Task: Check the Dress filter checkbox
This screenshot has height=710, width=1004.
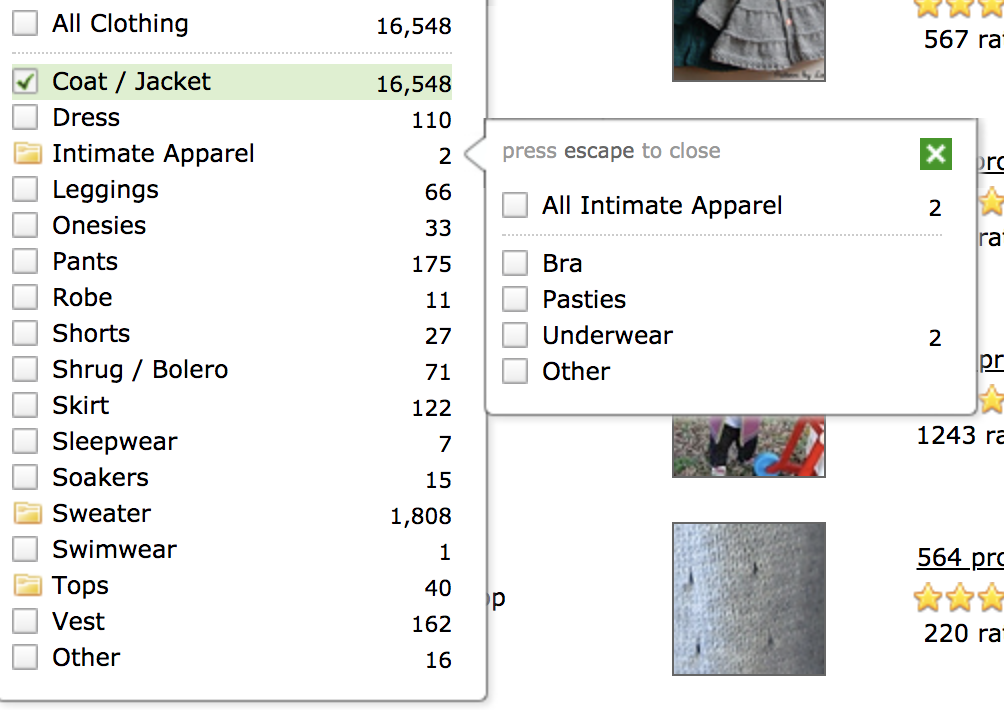Action: tap(25, 117)
